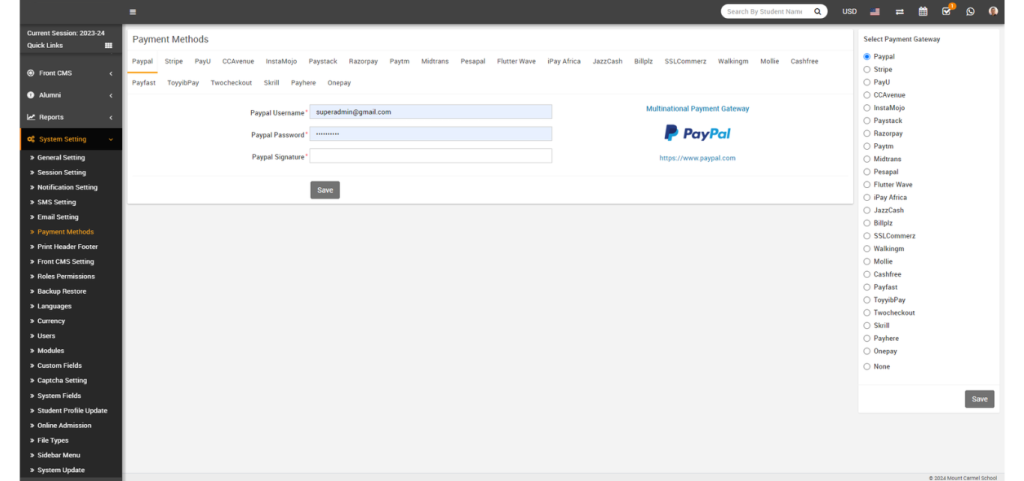Click the hamburger menu toggle icon
The width and height of the screenshot is (1024, 481).
click(133, 12)
